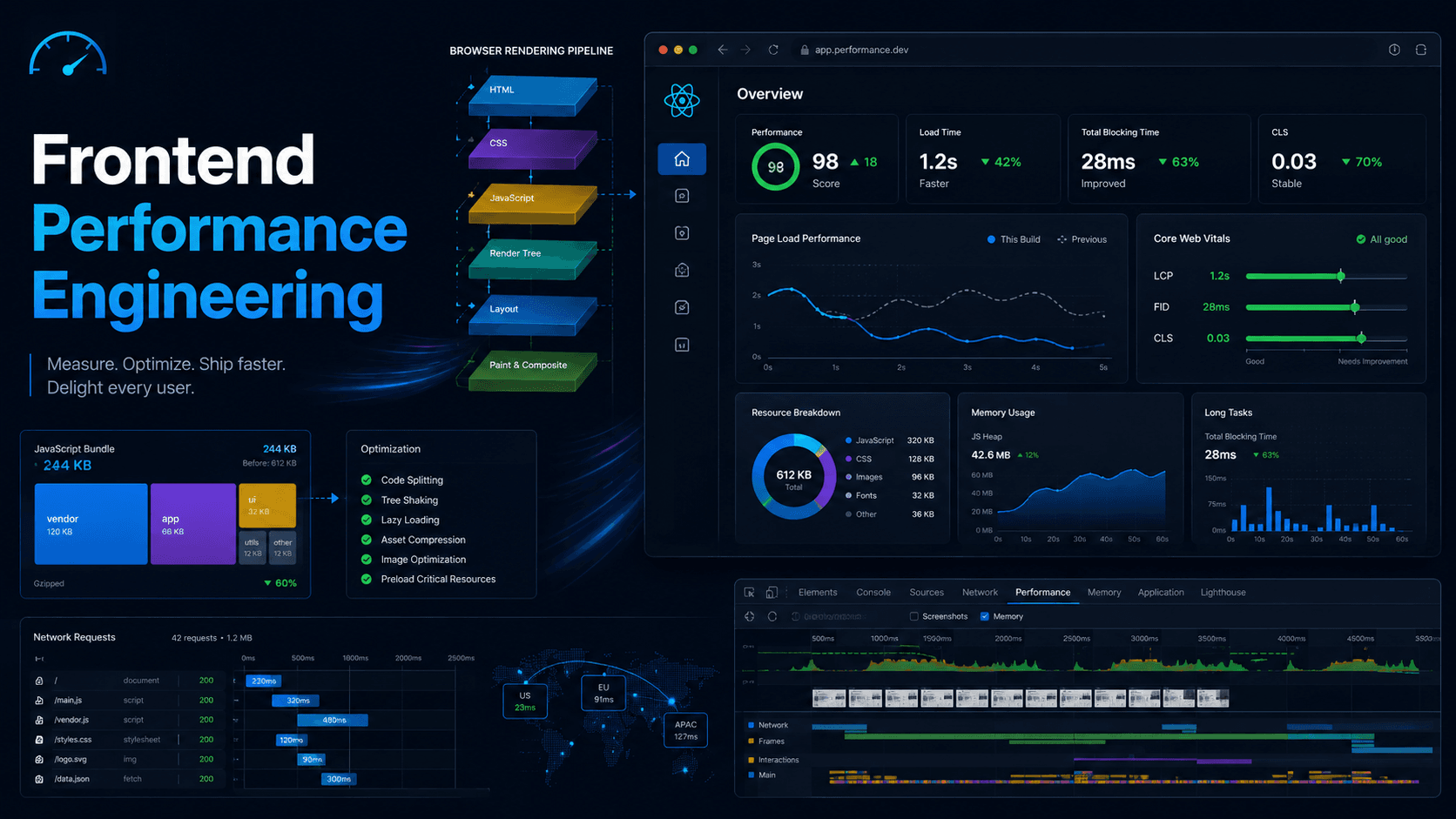
Task: Click the APAC 127ms latency label
Action: [685, 730]
